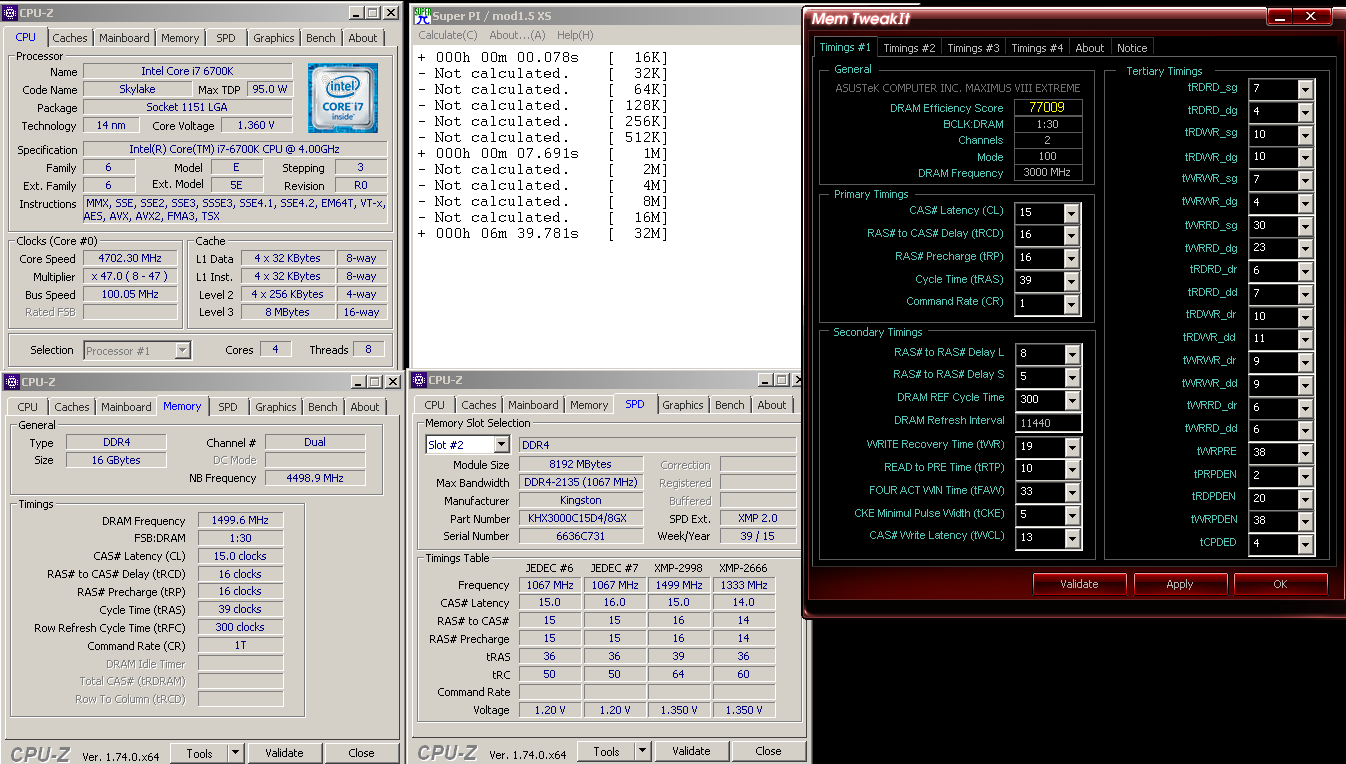The width and height of the screenshot is (1346, 764).
Task: Click the CPU-Z SPD window title icon
Action: click(x=419, y=380)
